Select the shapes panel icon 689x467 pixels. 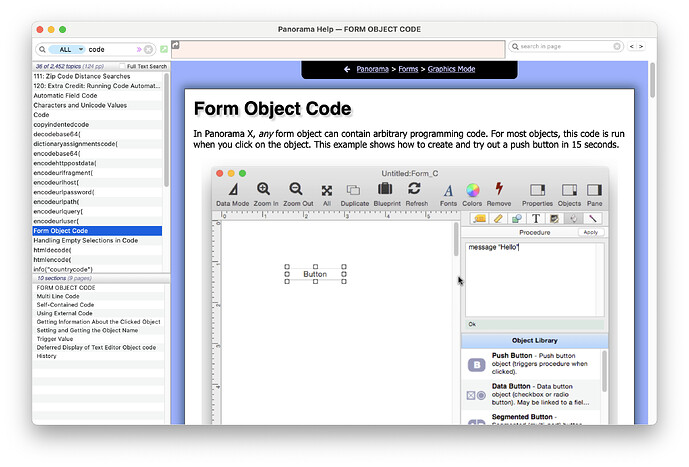(517, 218)
